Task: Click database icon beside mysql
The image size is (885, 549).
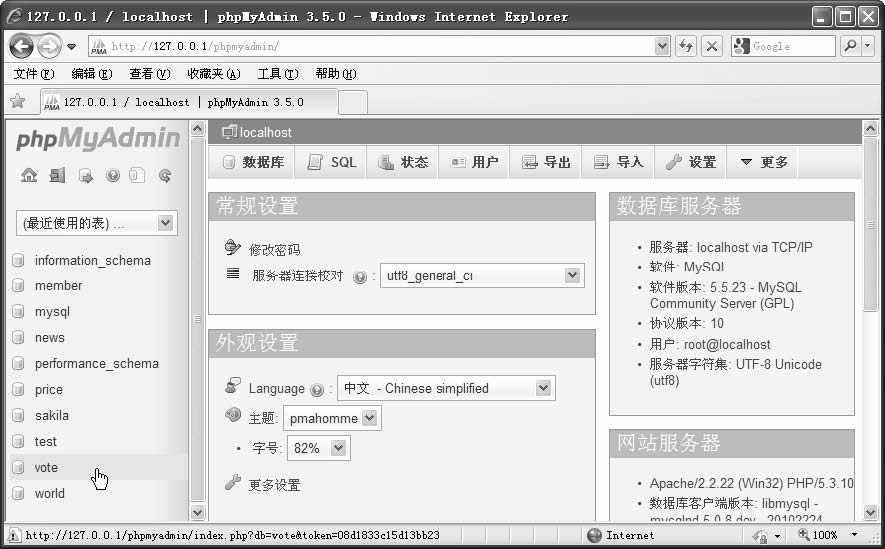Action: pyautogui.click(x=19, y=311)
